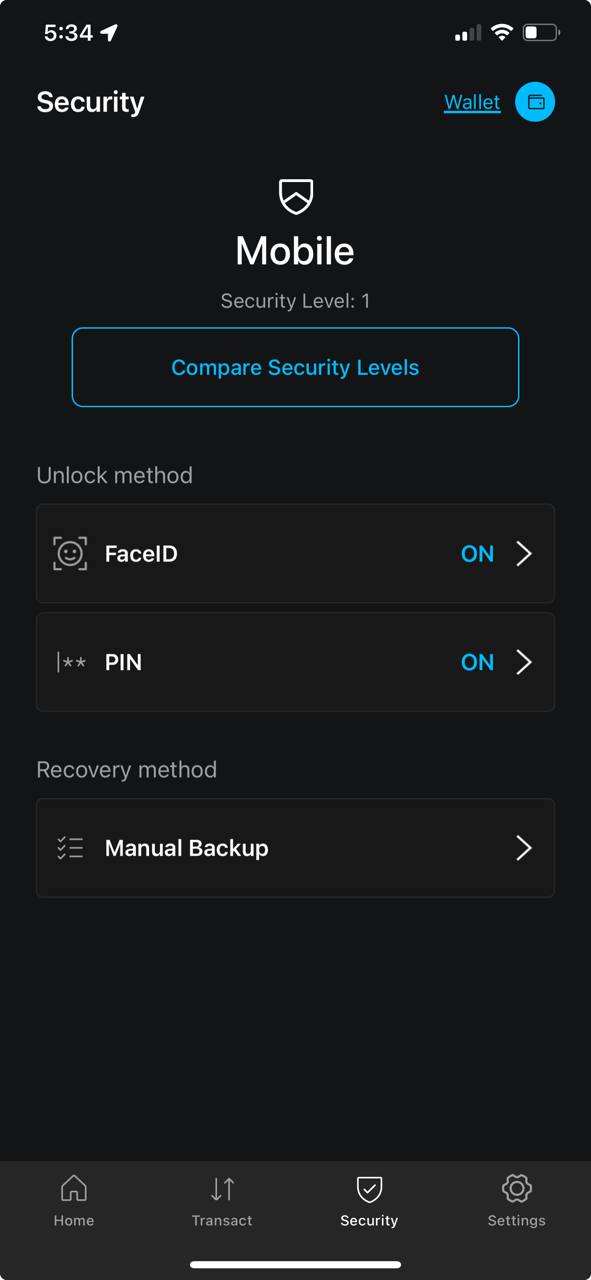Image resolution: width=591 pixels, height=1280 pixels.
Task: Tap the iOS home indicator bar
Action: coord(295,1265)
